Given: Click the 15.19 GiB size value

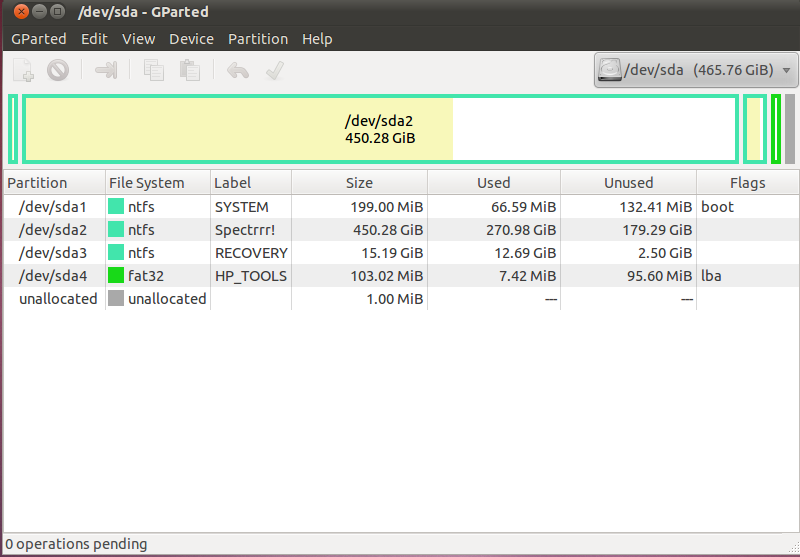Looking at the screenshot, I should click(392, 253).
